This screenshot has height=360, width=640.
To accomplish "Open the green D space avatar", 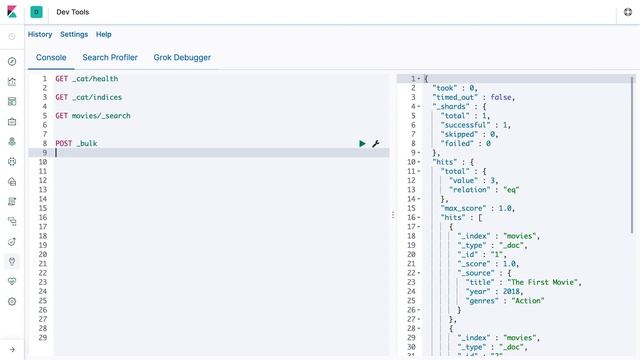I will pos(36,12).
